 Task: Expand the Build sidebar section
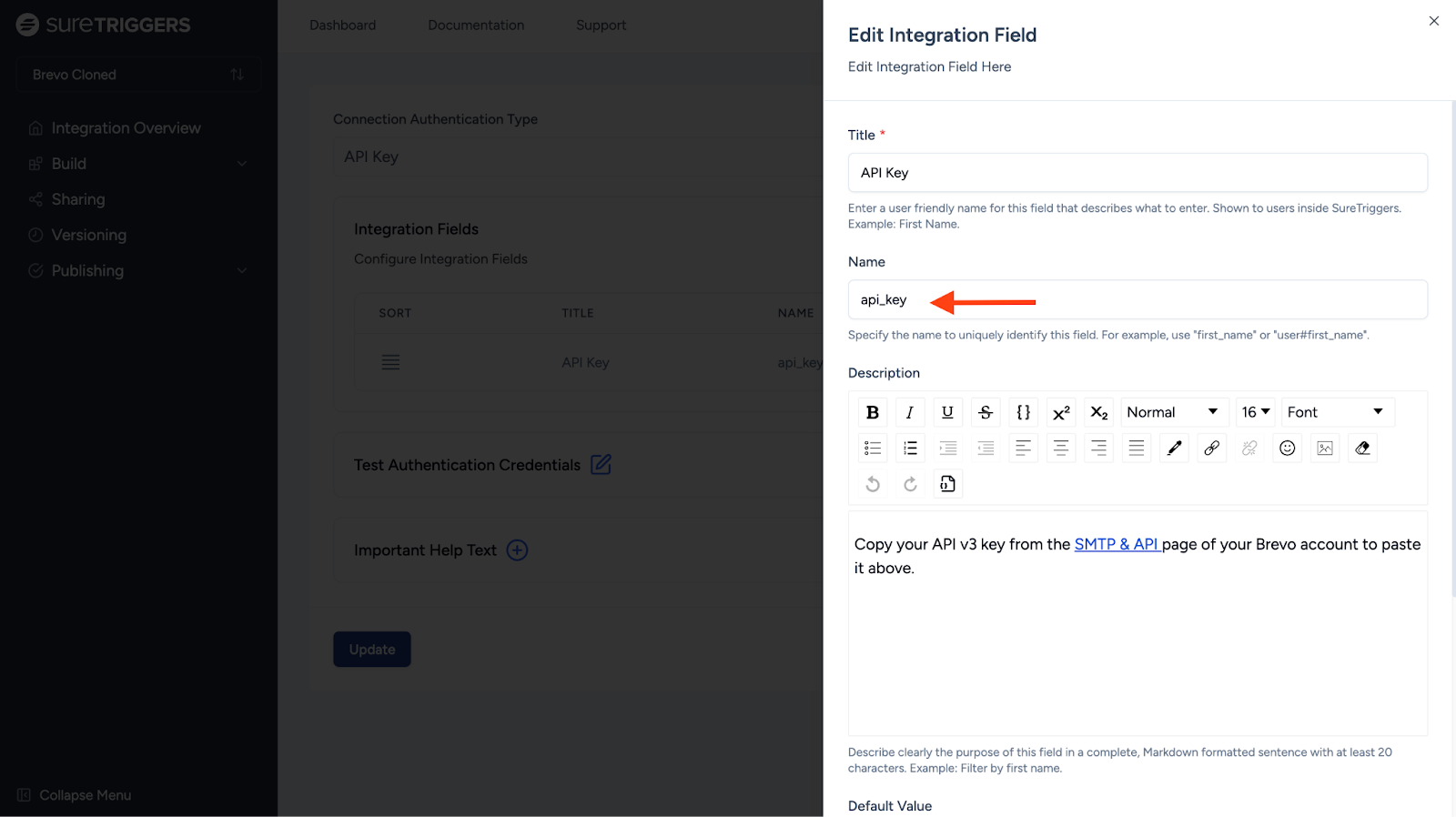(138, 164)
